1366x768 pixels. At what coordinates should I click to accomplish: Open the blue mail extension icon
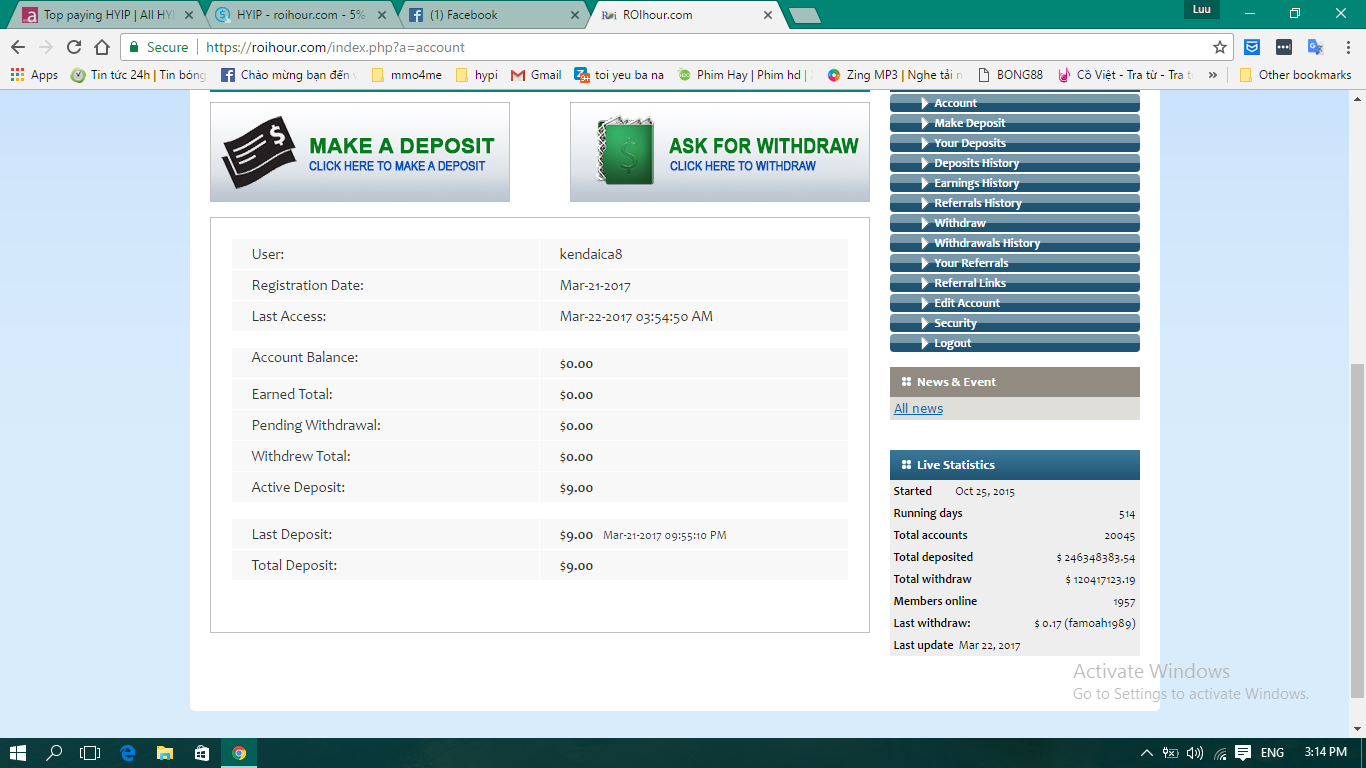tap(1252, 47)
